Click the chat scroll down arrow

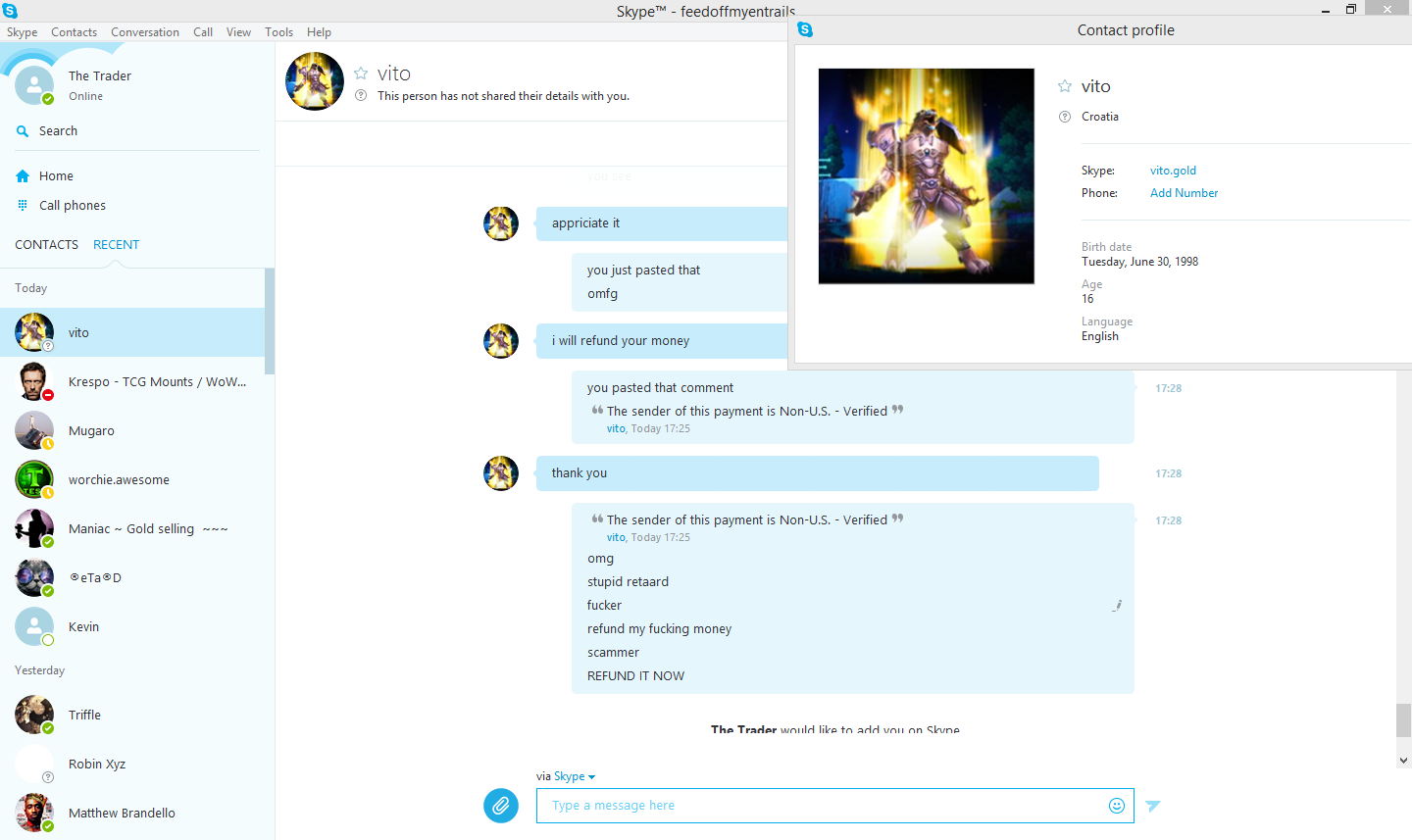(x=1403, y=760)
